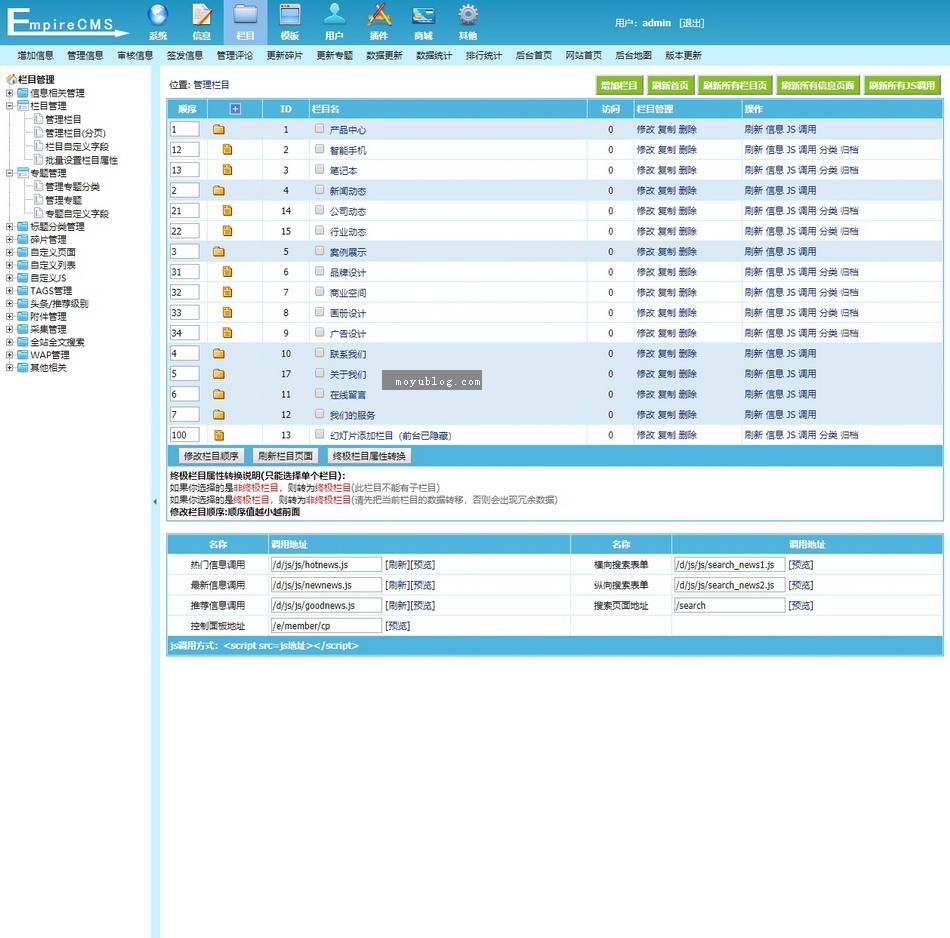The width and height of the screenshot is (950, 938).
Task: Click the folder icon in the 产品中心 row
Action: click(x=219, y=130)
